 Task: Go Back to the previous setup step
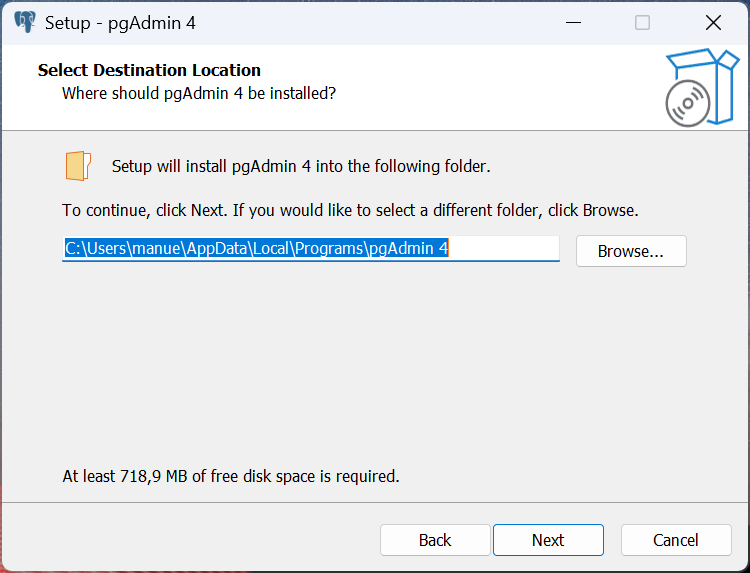(435, 540)
